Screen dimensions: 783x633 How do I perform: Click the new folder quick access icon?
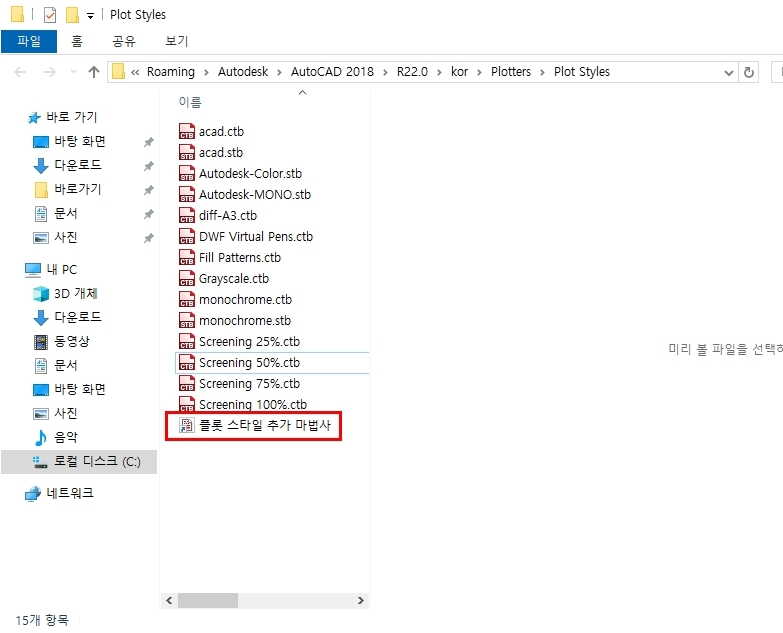point(72,15)
